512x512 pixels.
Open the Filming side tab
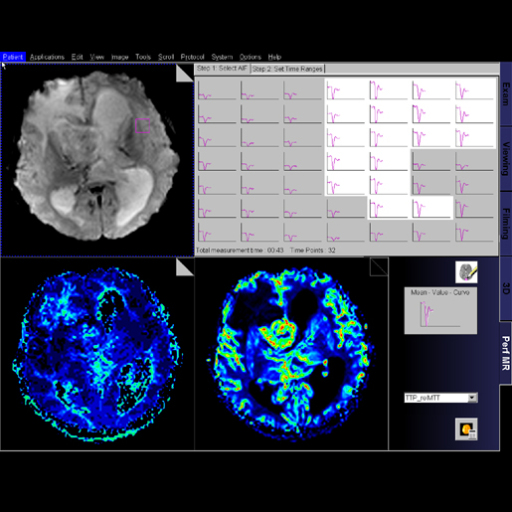pyautogui.click(x=506, y=223)
